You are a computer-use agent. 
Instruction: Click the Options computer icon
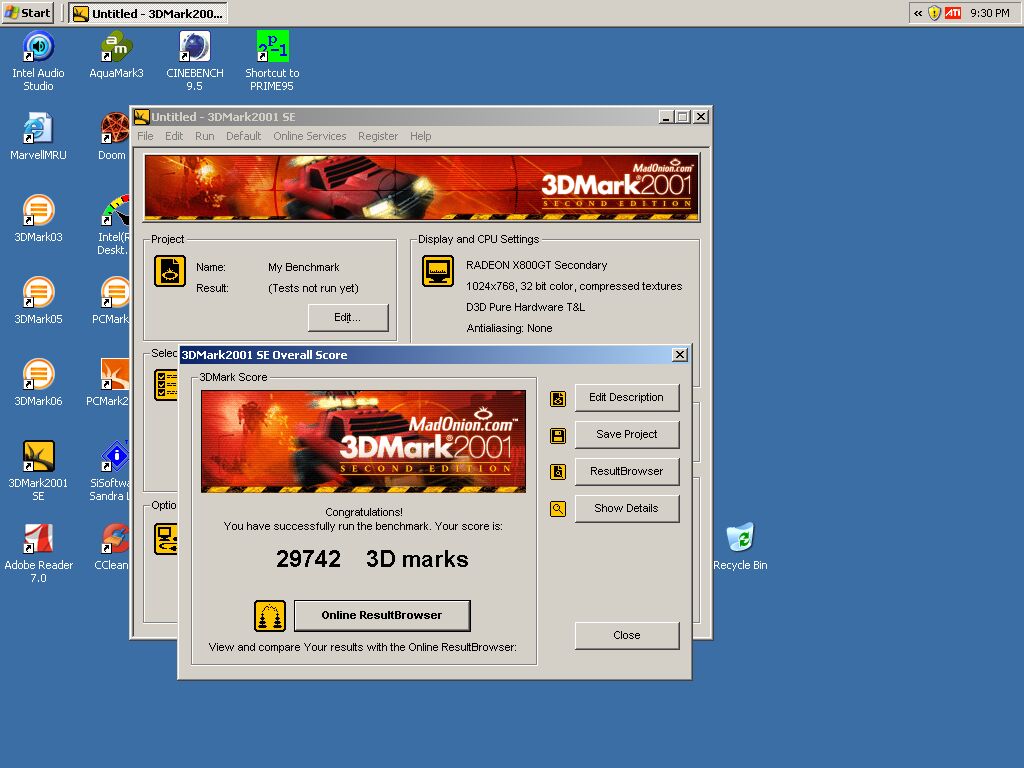coord(166,539)
